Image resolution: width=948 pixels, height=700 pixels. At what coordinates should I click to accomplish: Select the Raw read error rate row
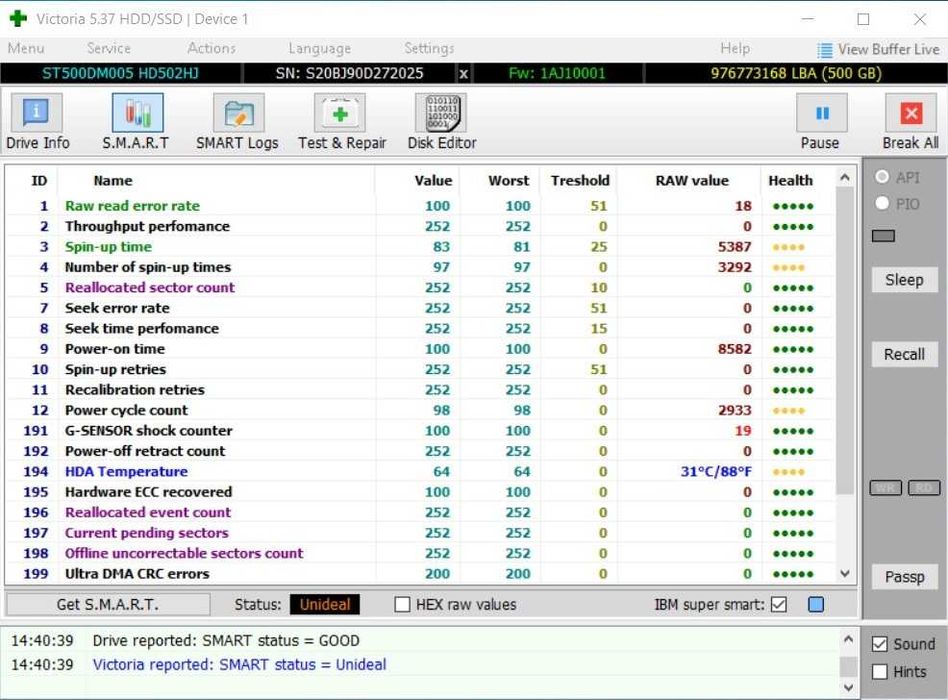tap(421, 206)
